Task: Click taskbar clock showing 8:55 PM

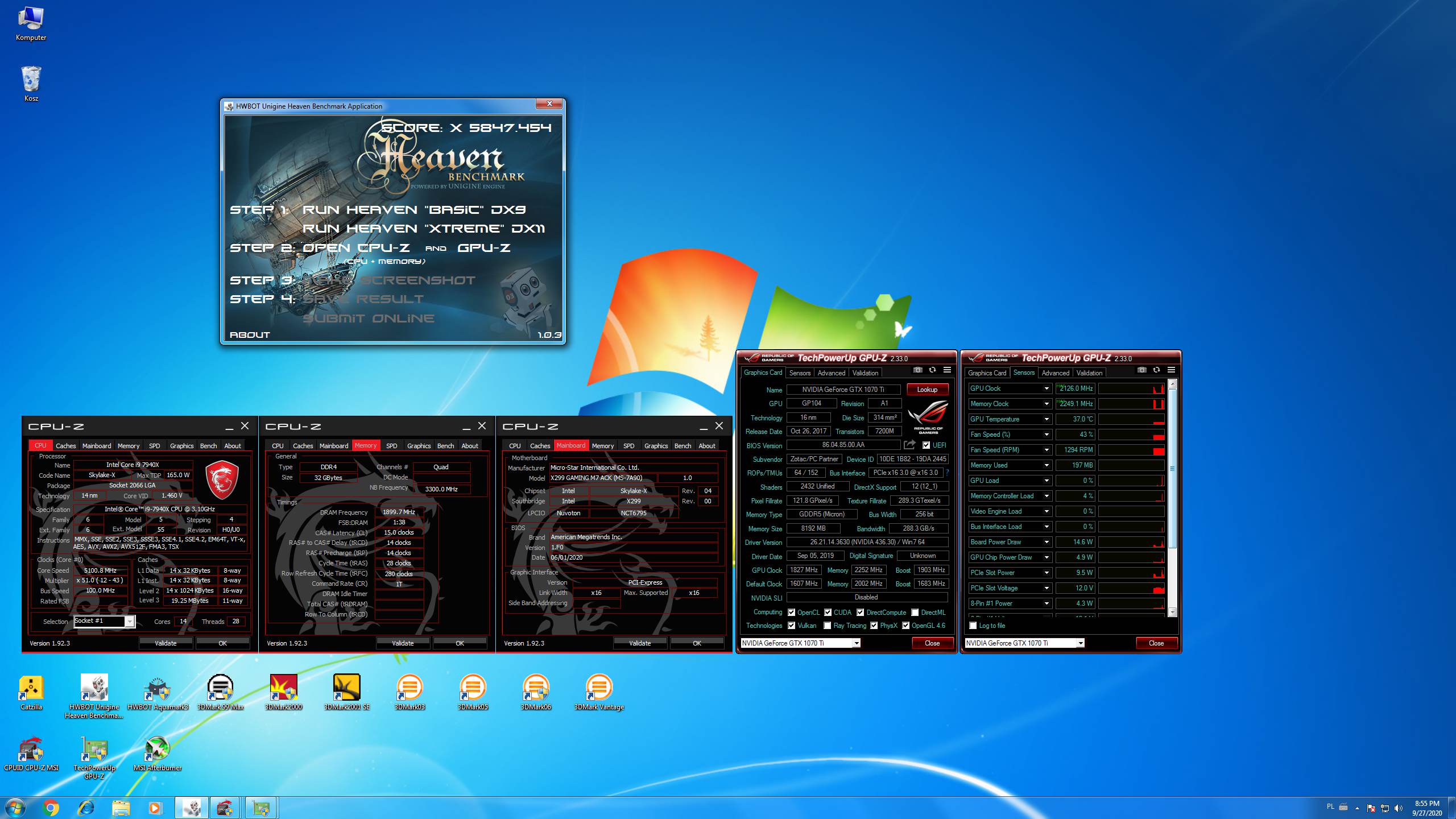Action: 1427,808
